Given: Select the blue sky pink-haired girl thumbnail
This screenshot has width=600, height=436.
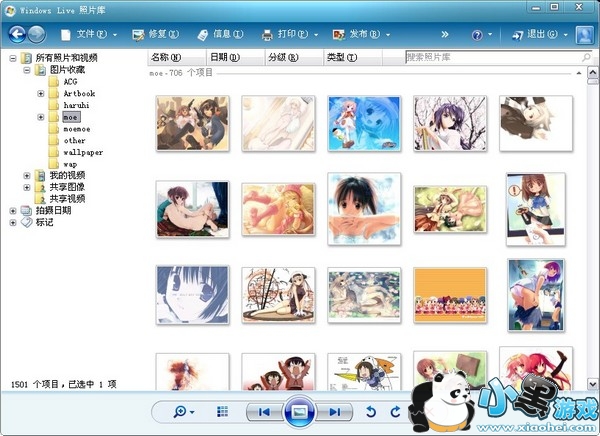Looking at the screenshot, I should click(364, 123).
